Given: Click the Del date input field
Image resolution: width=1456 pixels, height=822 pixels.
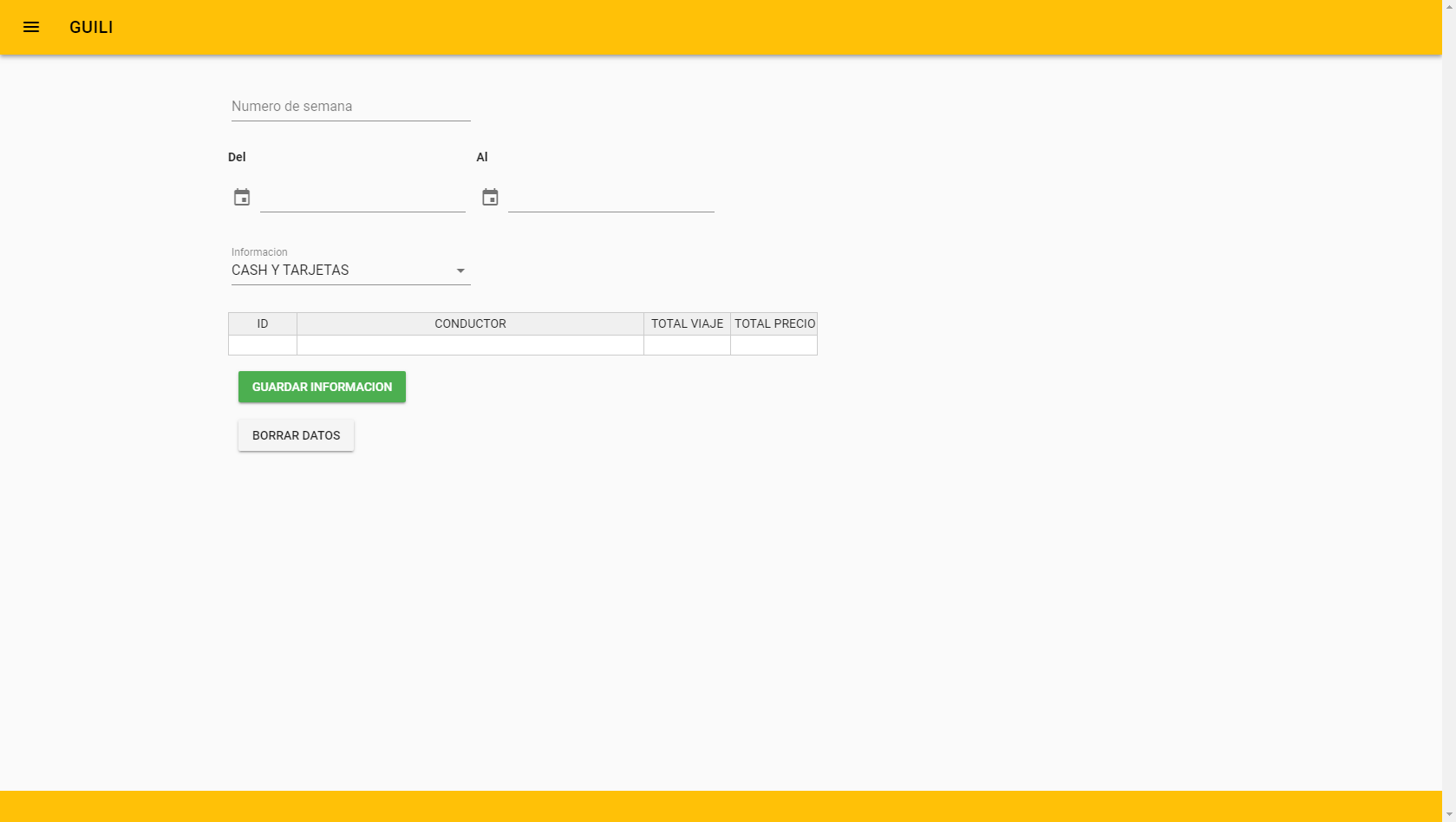Looking at the screenshot, I should click(x=362, y=198).
